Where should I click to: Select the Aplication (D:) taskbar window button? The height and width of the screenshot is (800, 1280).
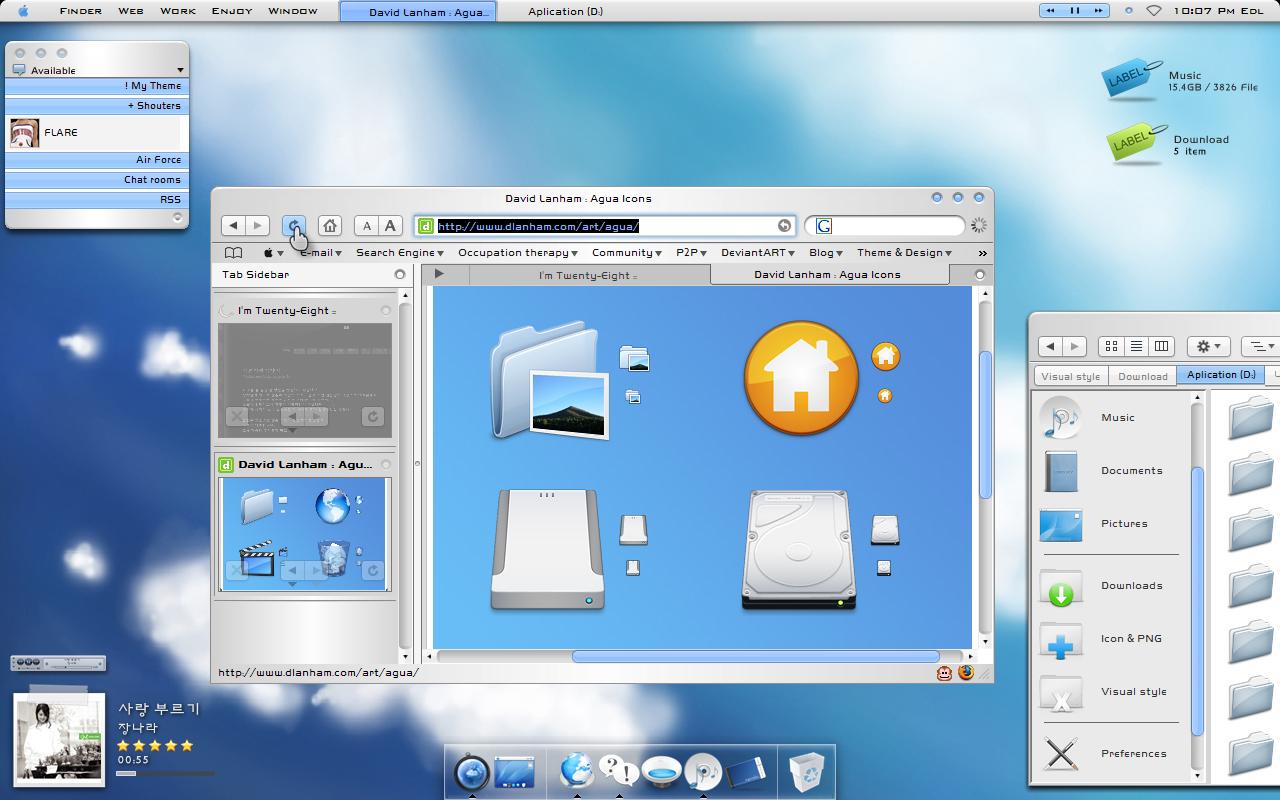coord(565,11)
